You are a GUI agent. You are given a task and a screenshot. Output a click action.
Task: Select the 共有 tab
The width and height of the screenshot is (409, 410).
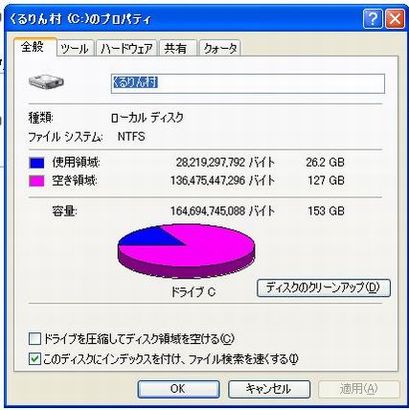point(175,48)
